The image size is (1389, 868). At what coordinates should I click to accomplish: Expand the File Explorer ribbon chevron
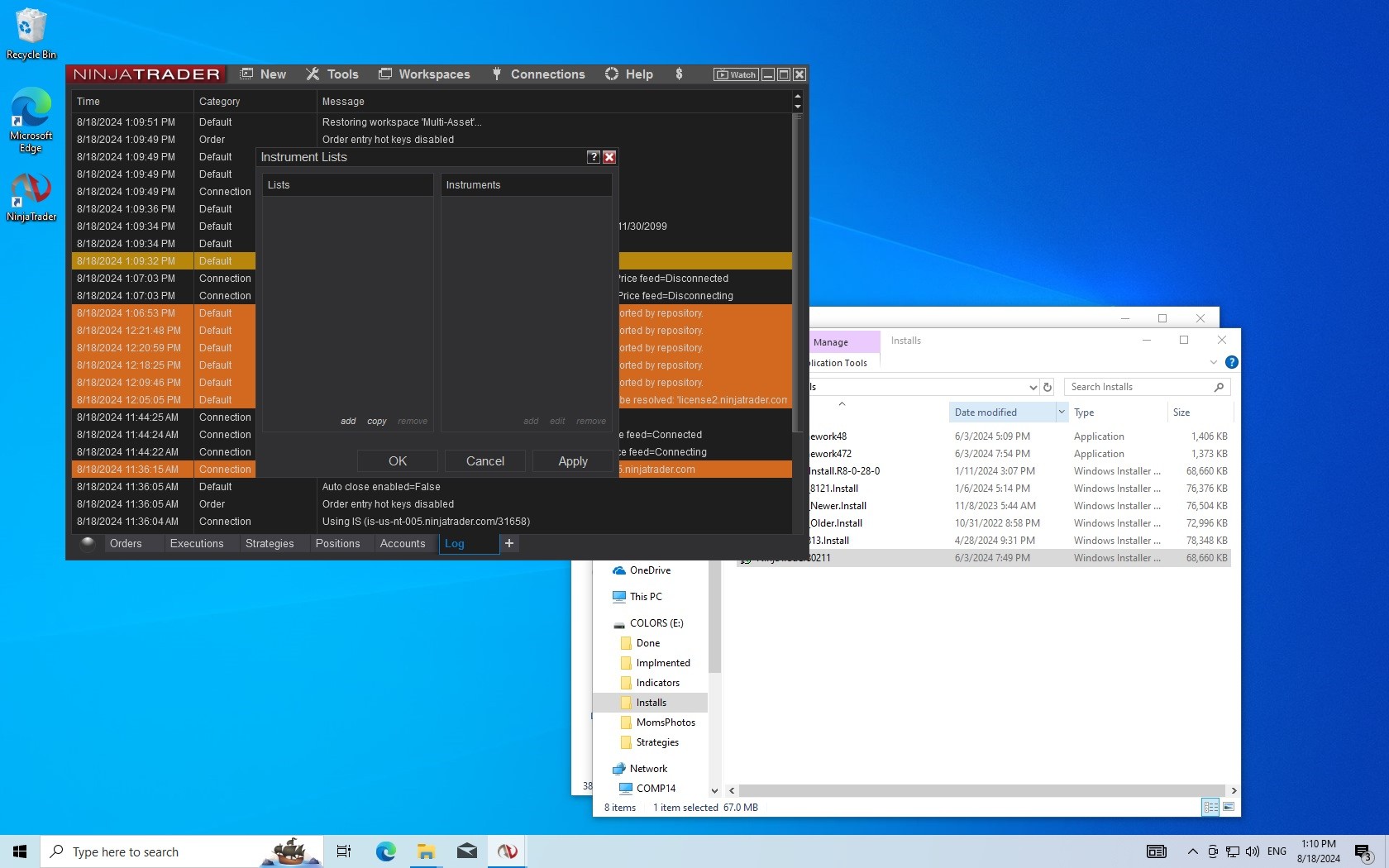1213,362
